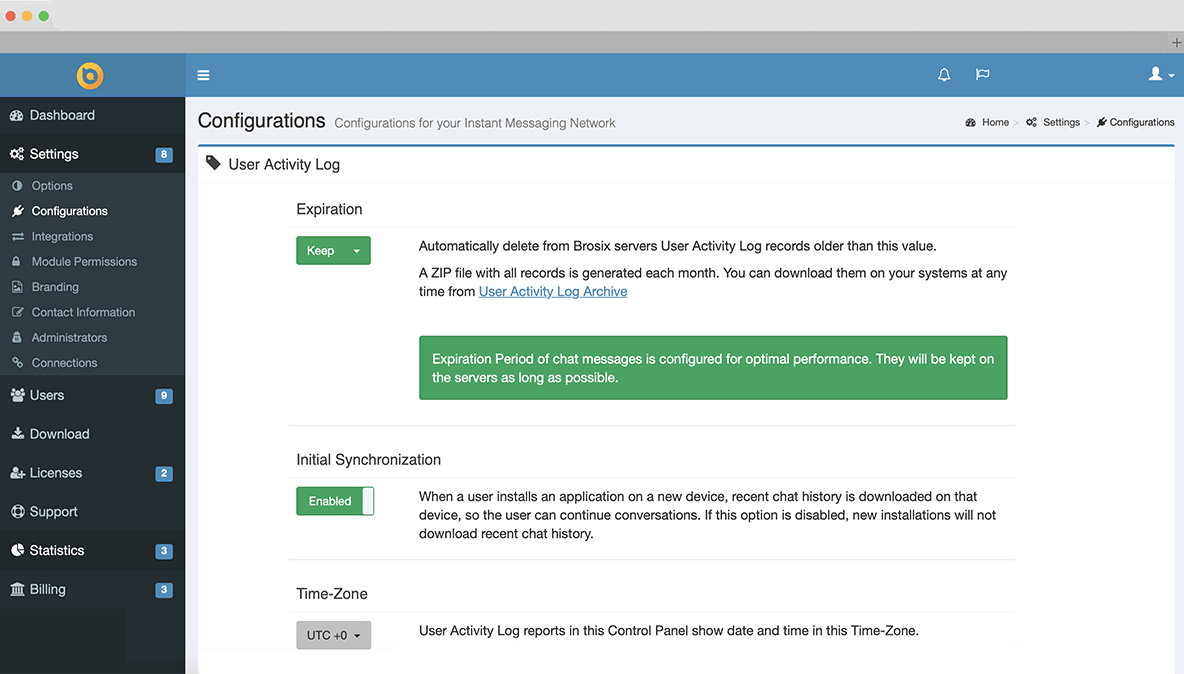This screenshot has height=674, width=1184.
Task: Click the Home breadcrumb dashboard icon
Action: (970, 122)
